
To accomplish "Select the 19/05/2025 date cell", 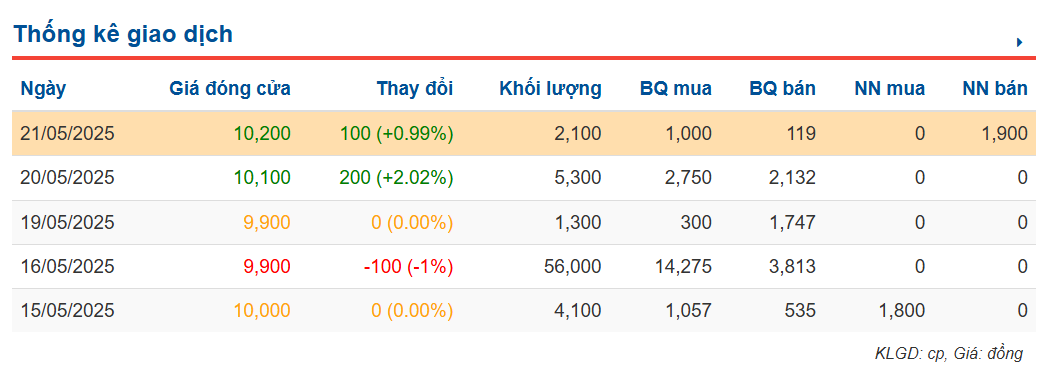I will click(68, 222).
